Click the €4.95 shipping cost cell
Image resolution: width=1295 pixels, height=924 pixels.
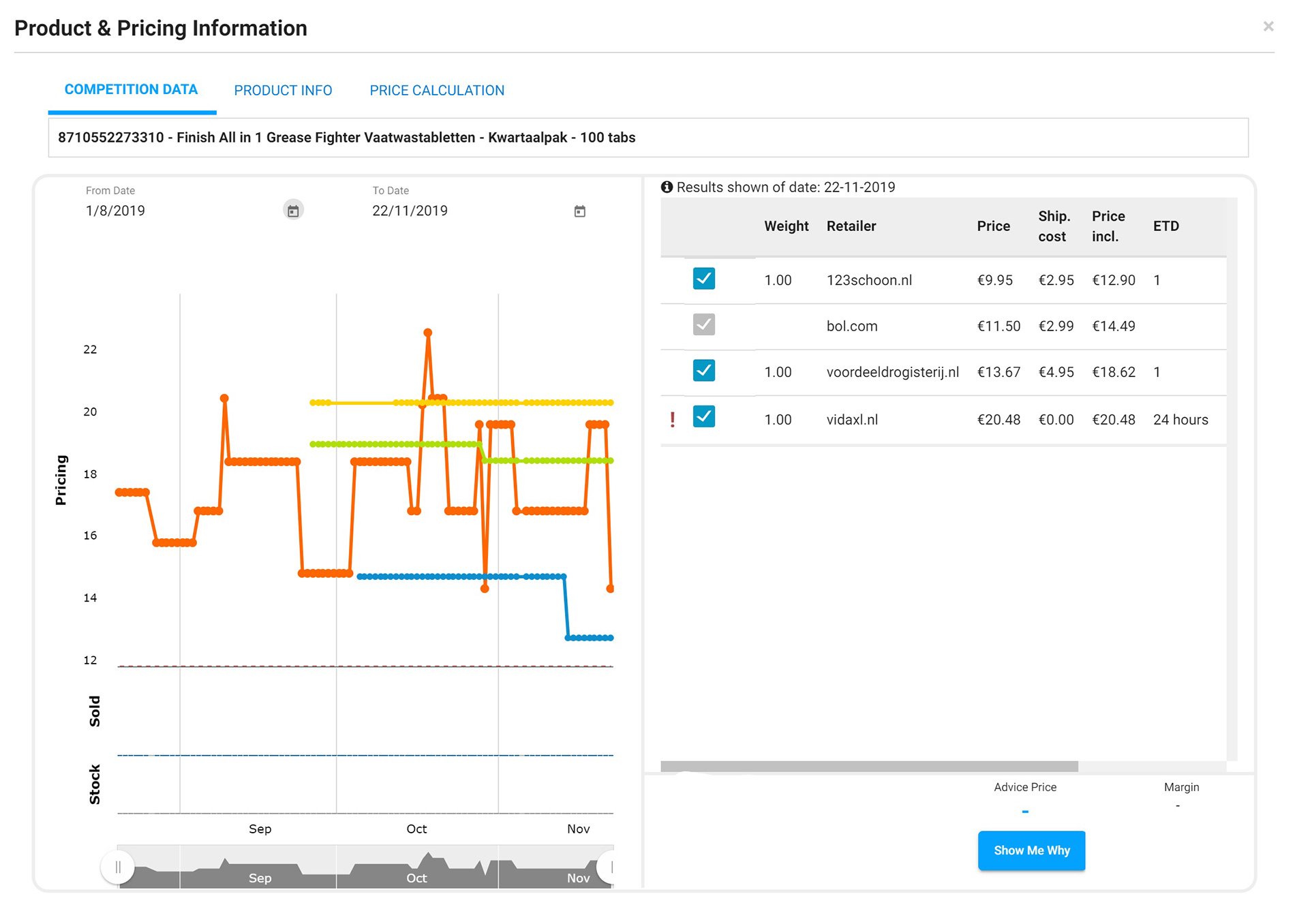1056,372
